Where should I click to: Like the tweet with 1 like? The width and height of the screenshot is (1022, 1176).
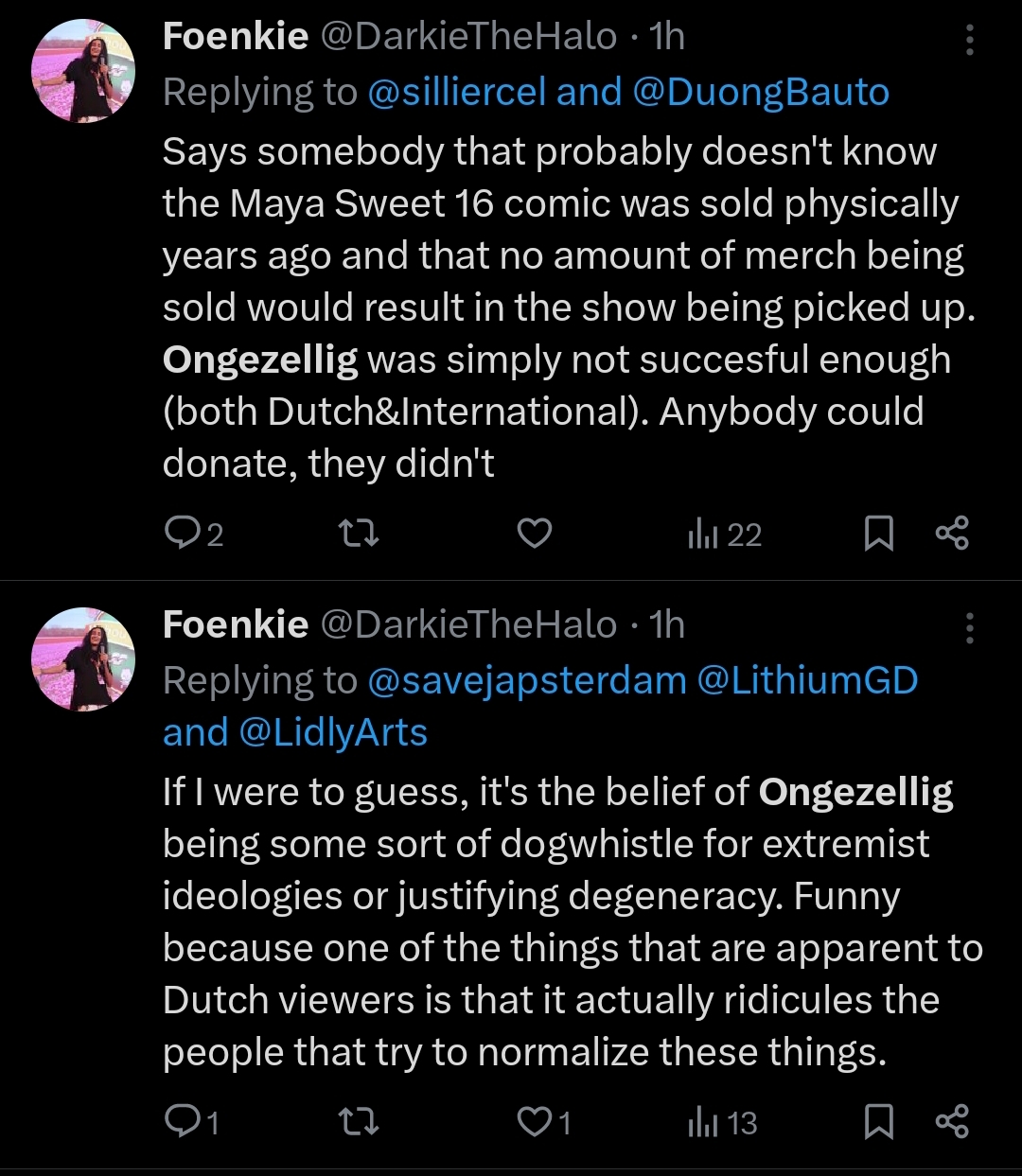point(535,1122)
